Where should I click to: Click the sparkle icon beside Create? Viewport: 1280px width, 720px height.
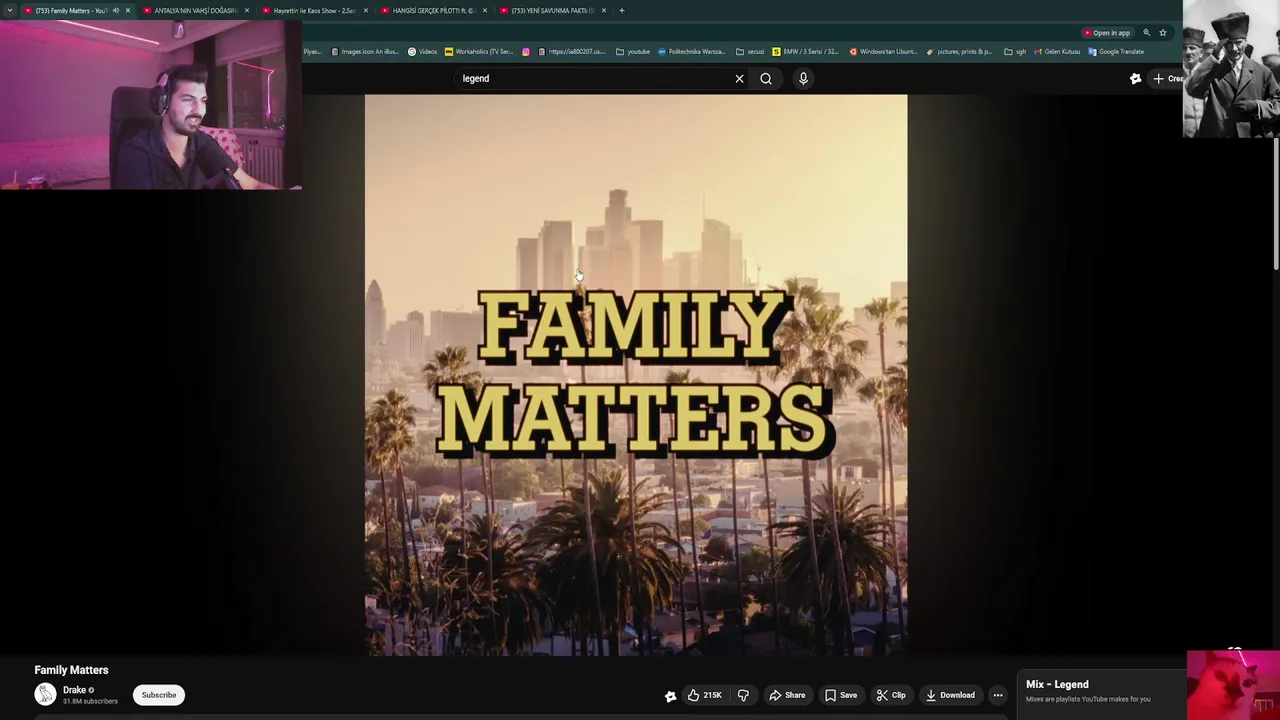pyautogui.click(x=1135, y=78)
